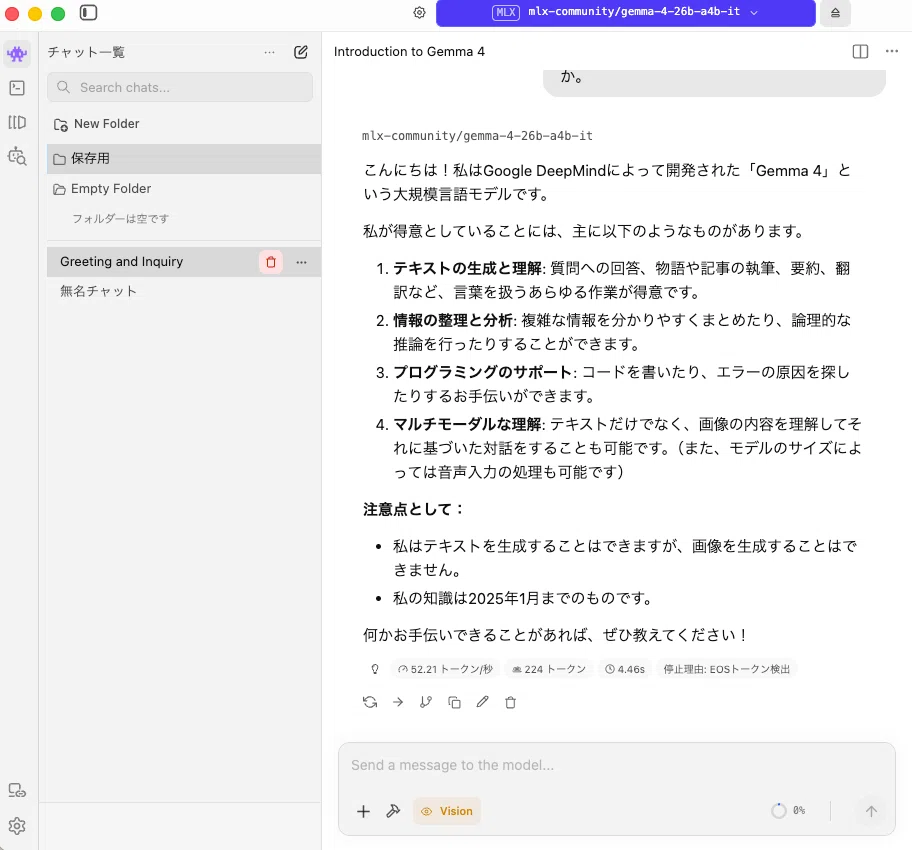Click the Vision capability badge
Screen dimensions: 912x850
tap(447, 811)
